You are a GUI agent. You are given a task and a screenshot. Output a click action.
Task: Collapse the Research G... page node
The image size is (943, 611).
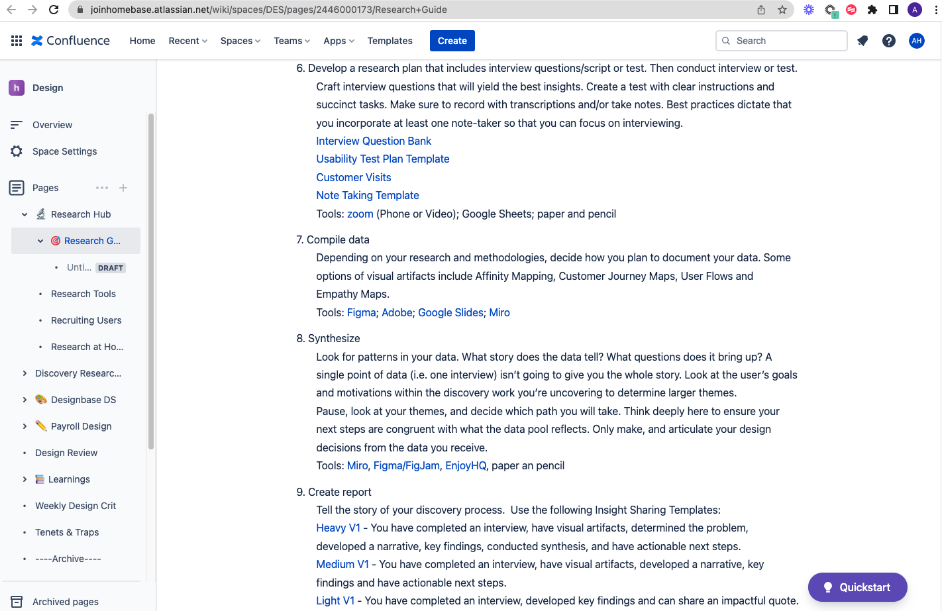[x=40, y=241]
